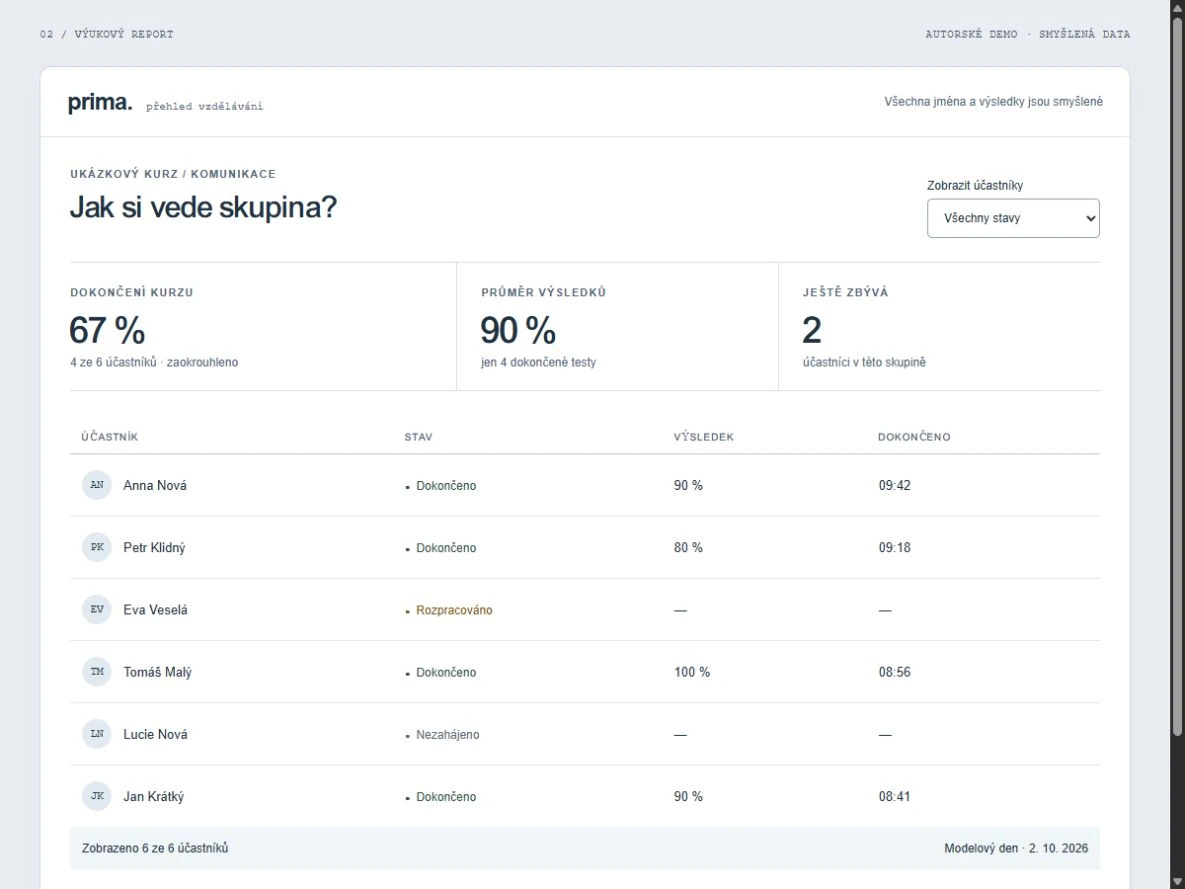Image resolution: width=1185 pixels, height=889 pixels.
Task: Click the TM avatar for Tomáš Malý
Action: point(97,672)
